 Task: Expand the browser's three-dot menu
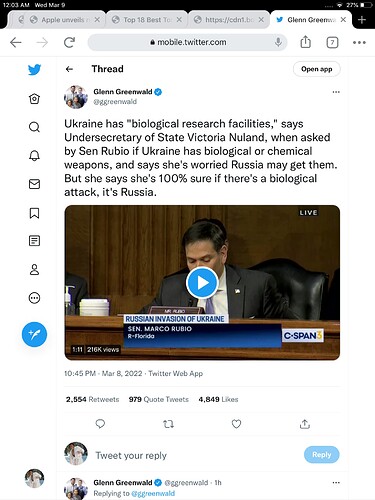(x=359, y=42)
